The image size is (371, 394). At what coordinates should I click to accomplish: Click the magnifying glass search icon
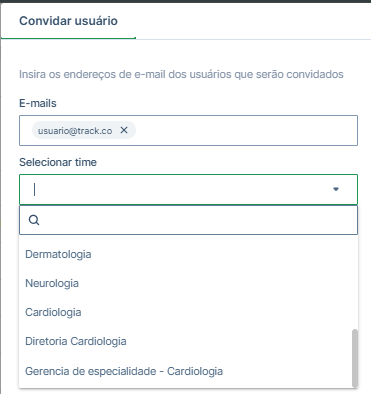34,220
